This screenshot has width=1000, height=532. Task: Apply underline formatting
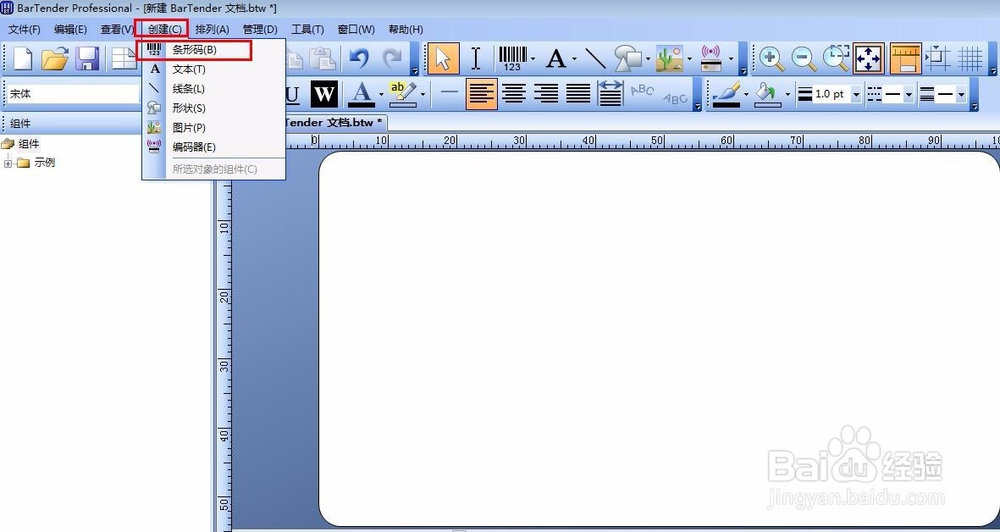tap(292, 94)
